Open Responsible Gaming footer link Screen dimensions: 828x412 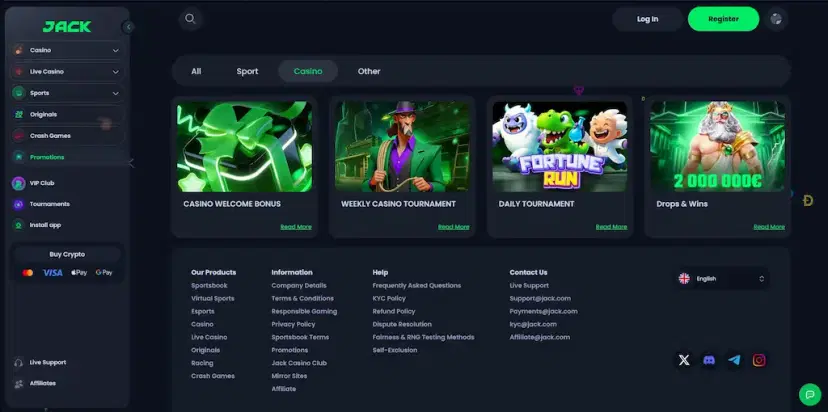pyautogui.click(x=304, y=312)
